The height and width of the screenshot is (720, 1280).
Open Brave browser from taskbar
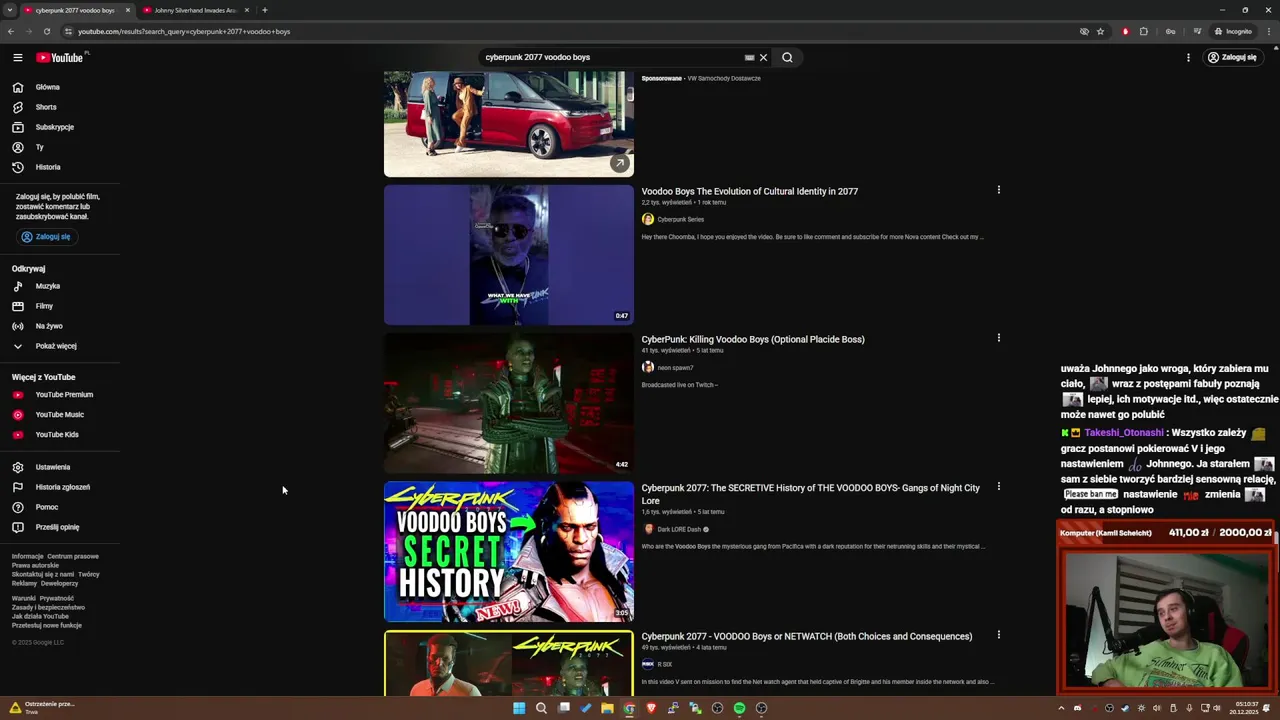[x=651, y=708]
